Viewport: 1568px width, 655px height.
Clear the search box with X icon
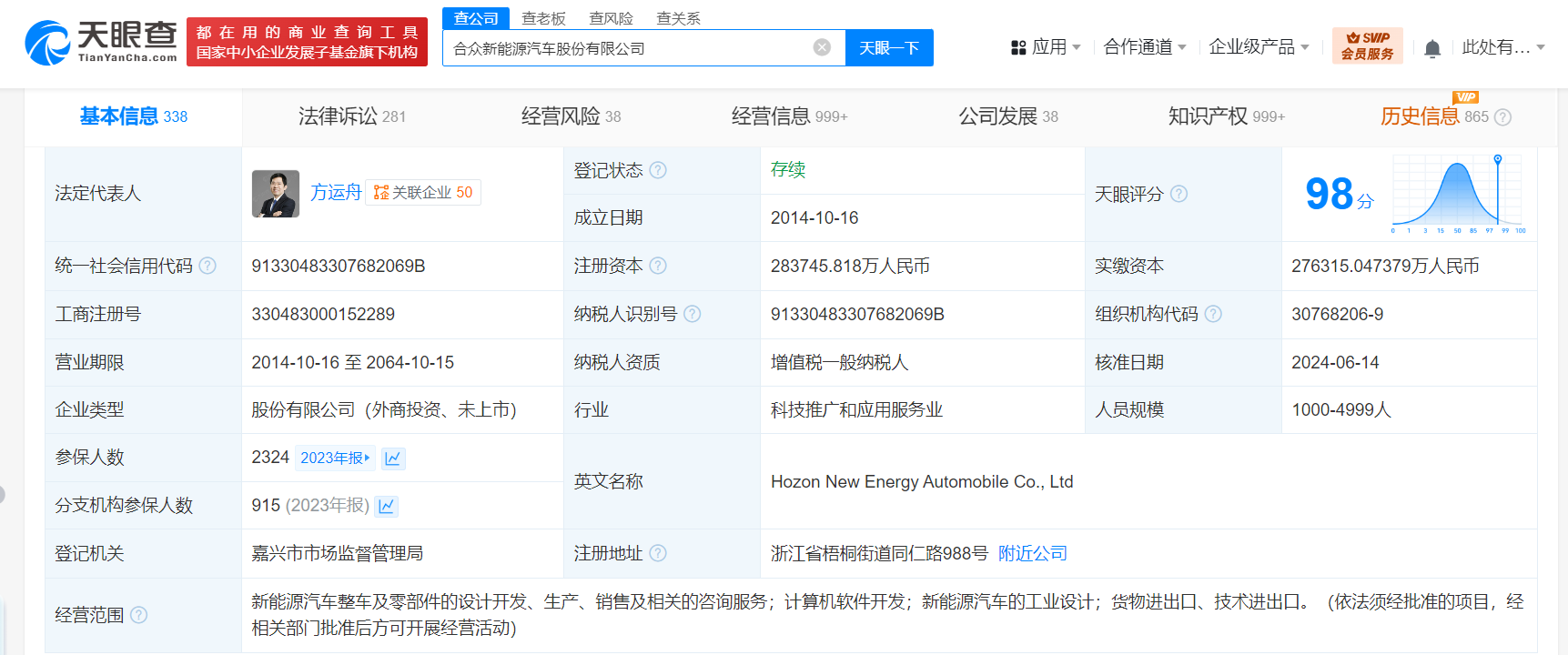click(822, 47)
